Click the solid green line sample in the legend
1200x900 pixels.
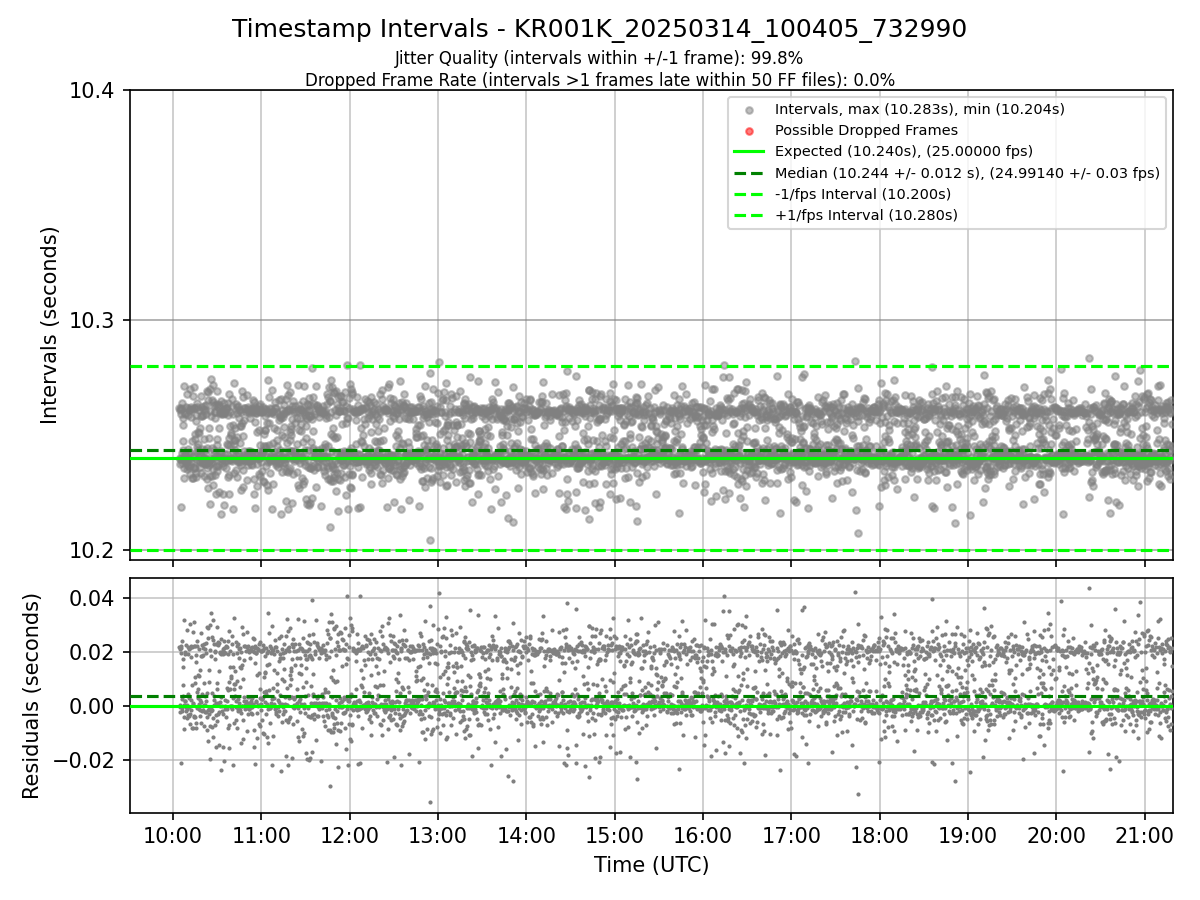[749, 152]
